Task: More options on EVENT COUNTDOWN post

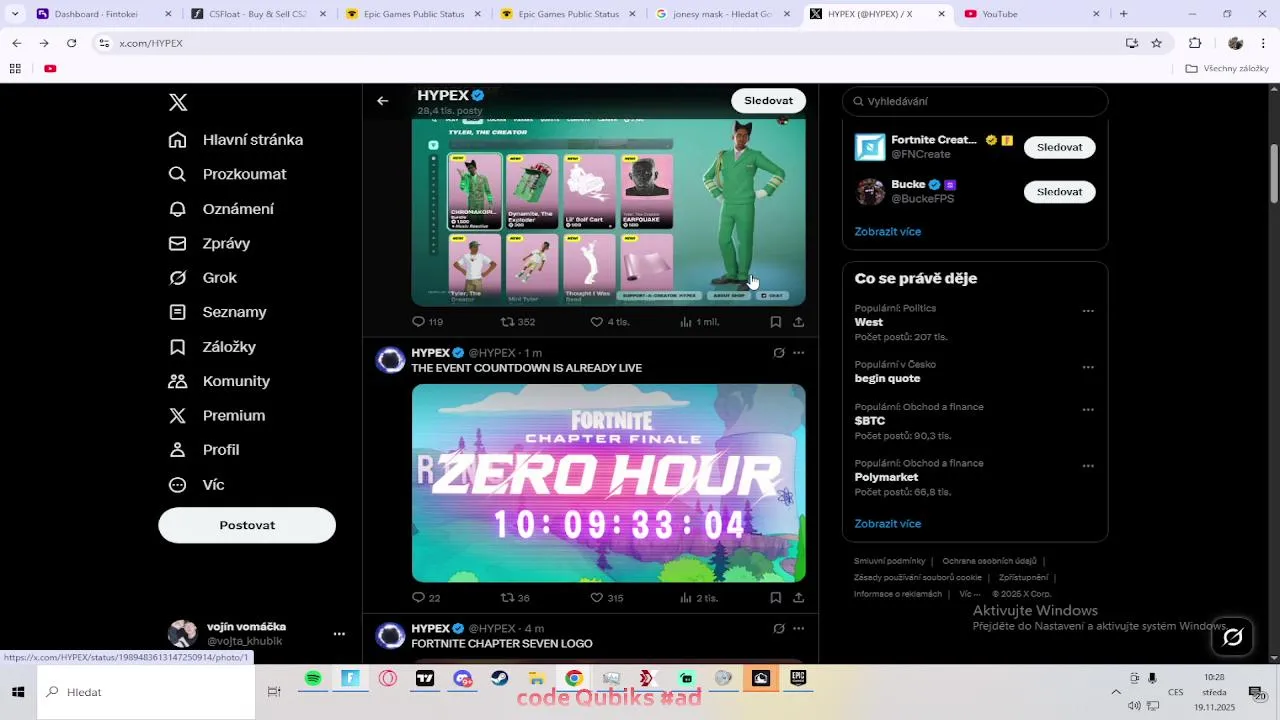Action: pos(798,353)
